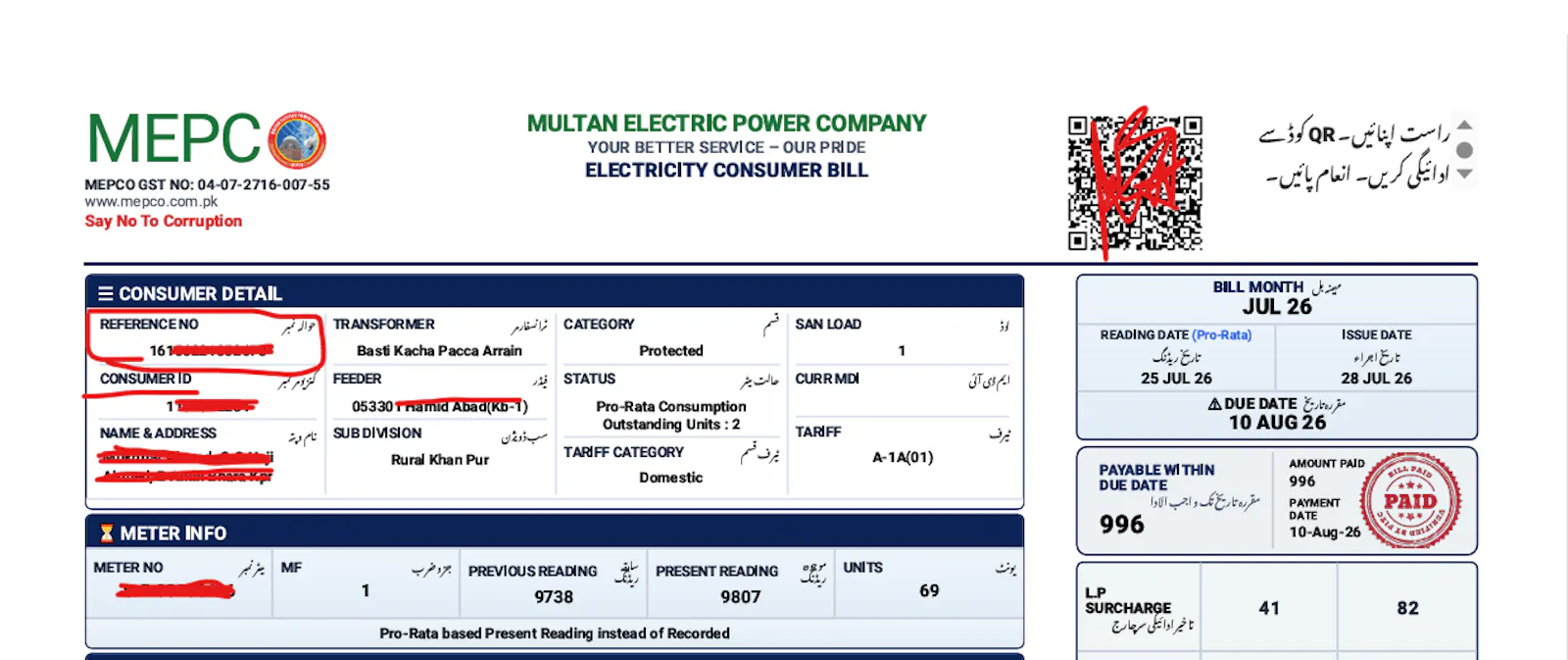
Task: Click sub division value Rural Khan Pur
Action: coord(440,460)
